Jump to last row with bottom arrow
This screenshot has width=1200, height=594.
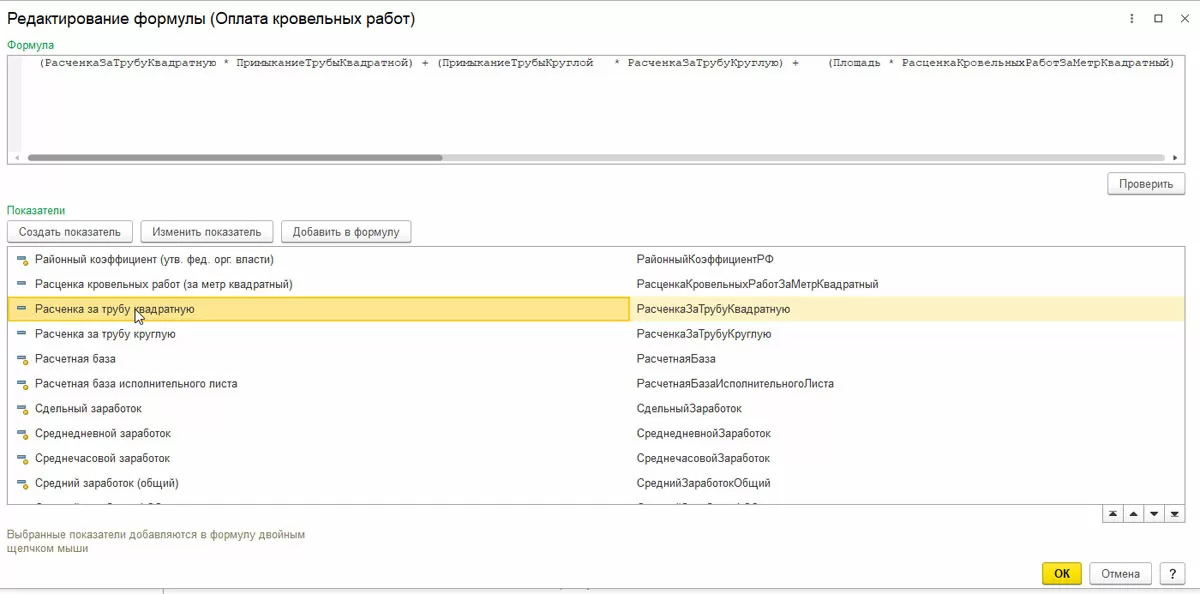coord(1175,514)
